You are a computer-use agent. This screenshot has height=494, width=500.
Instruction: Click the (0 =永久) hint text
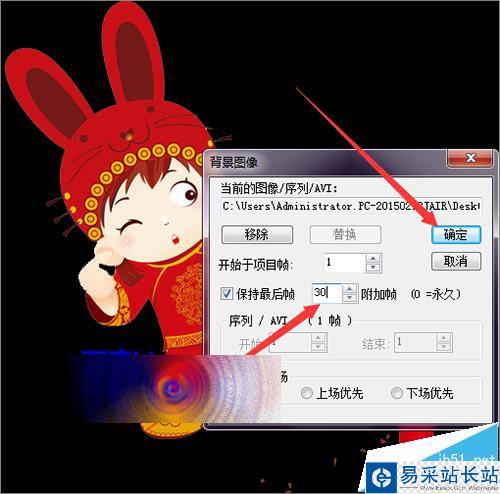[436, 294]
